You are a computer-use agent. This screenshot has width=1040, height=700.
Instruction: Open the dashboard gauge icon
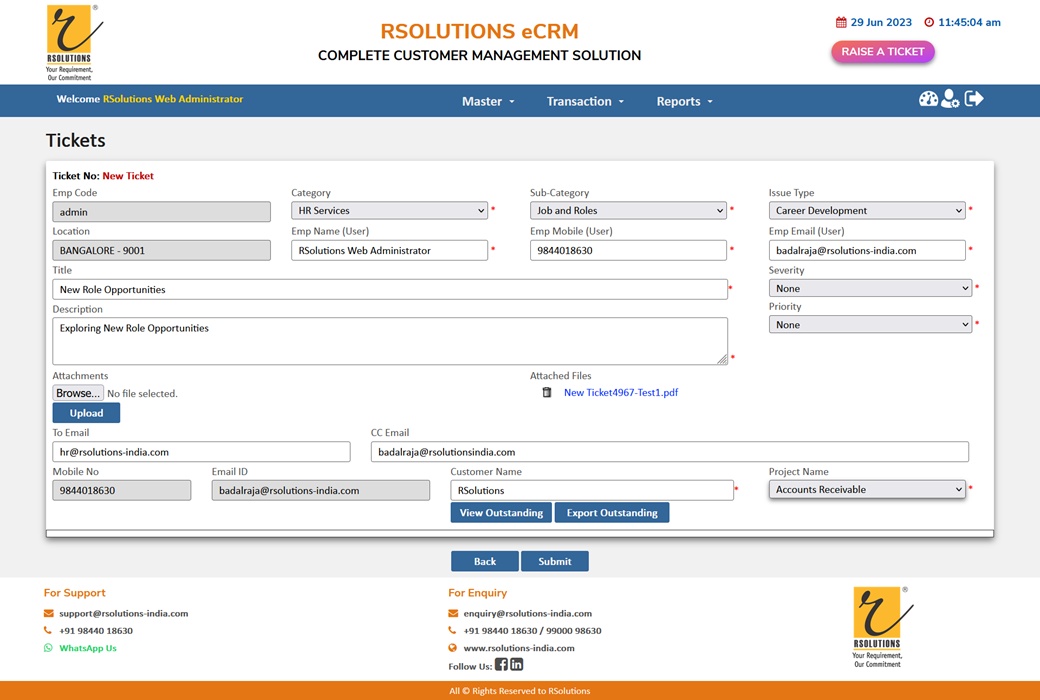pos(928,99)
